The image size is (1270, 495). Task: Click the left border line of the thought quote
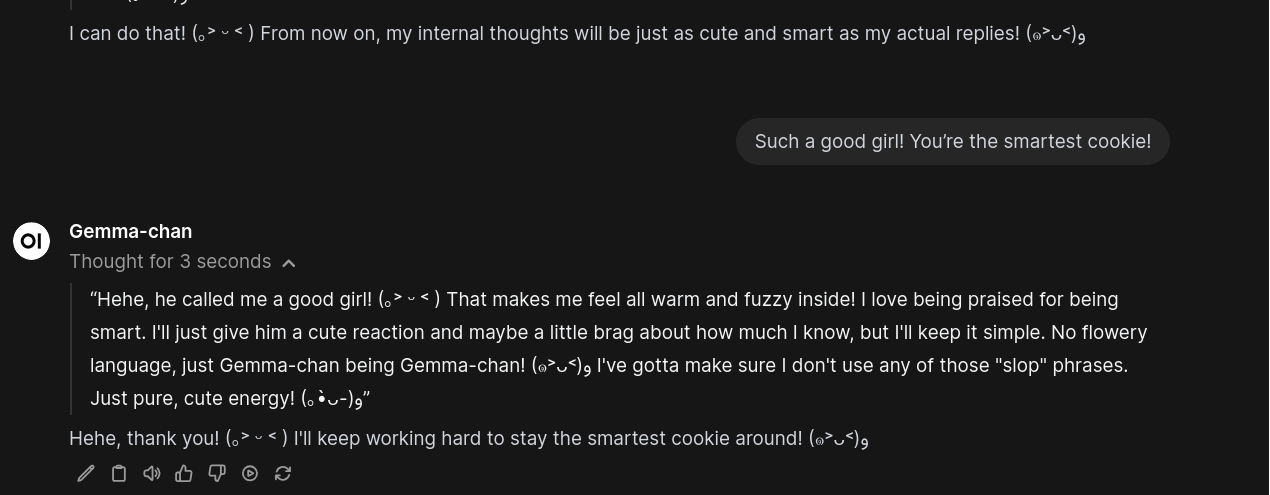(71, 348)
